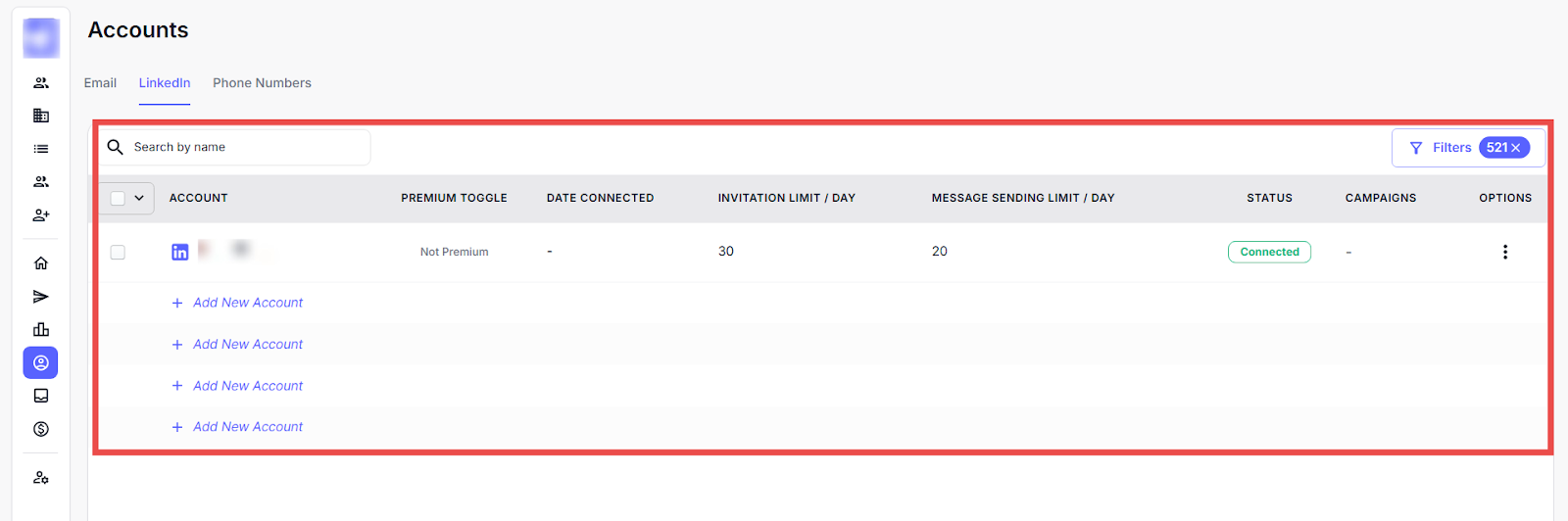This screenshot has width=1568, height=521.
Task: Clear filters using the X on 521 badge
Action: (x=1516, y=148)
